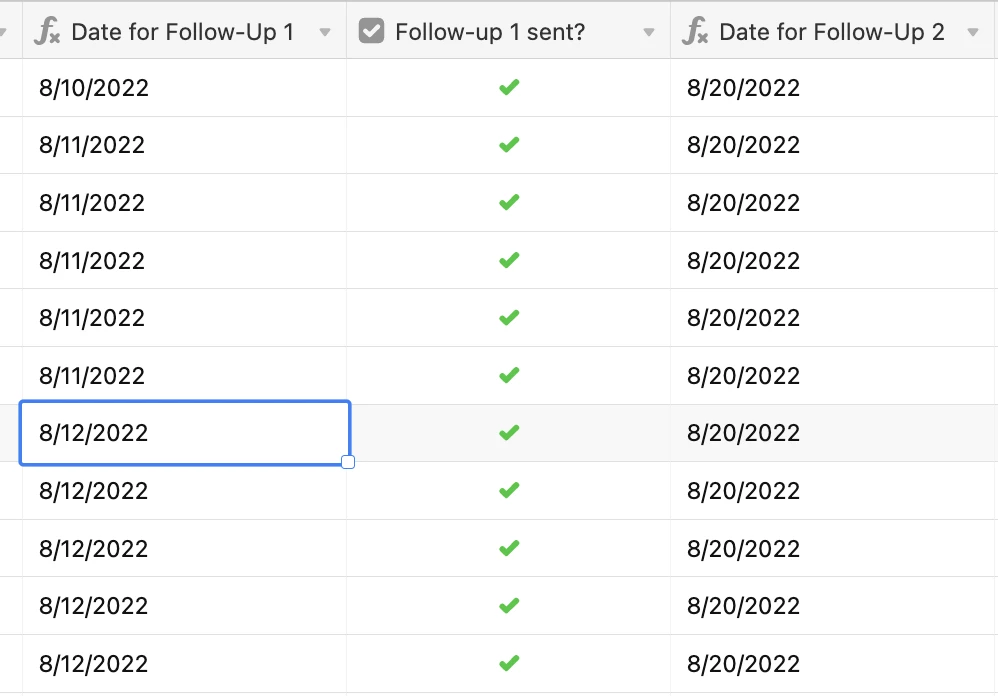
Task: Click checkbox field icon in Follow-up 1 sent header
Action: (x=371, y=31)
